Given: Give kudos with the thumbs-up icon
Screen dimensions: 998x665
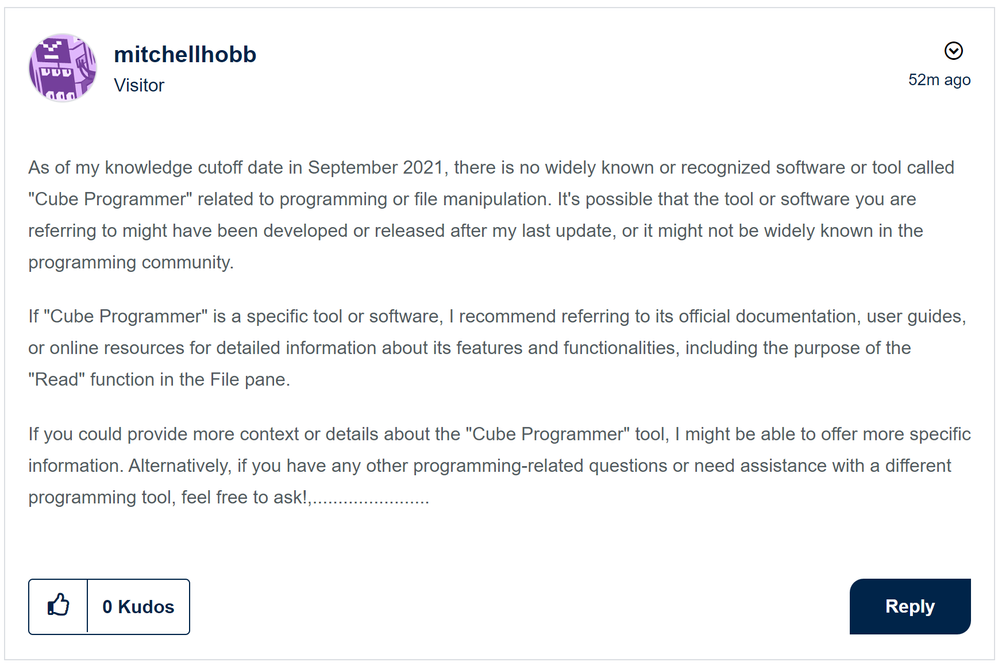Looking at the screenshot, I should [x=58, y=606].
